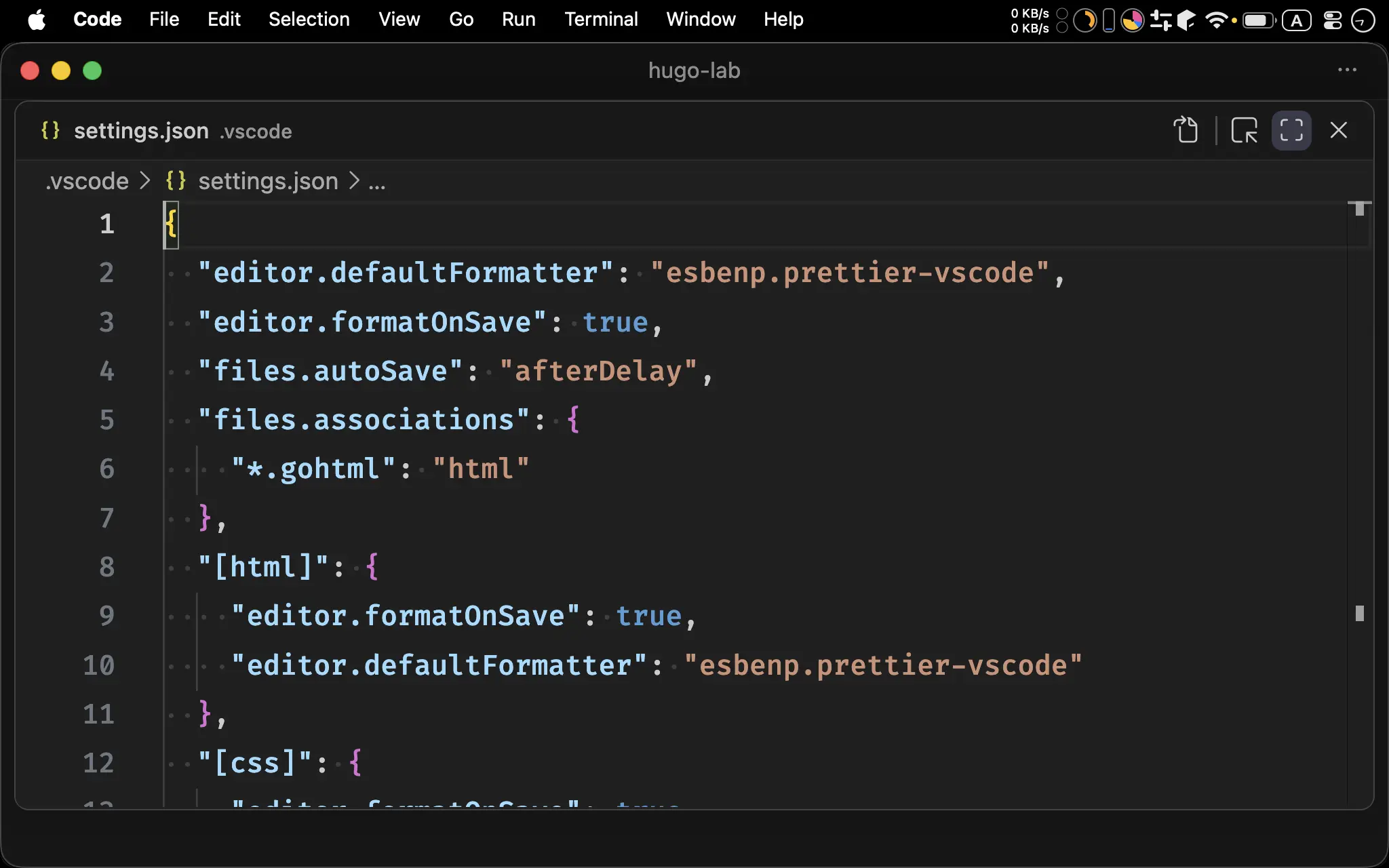Screen dimensions: 1389x868
Task: Click the "editor.defaultFormatter" key on line 2
Action: tap(406, 273)
